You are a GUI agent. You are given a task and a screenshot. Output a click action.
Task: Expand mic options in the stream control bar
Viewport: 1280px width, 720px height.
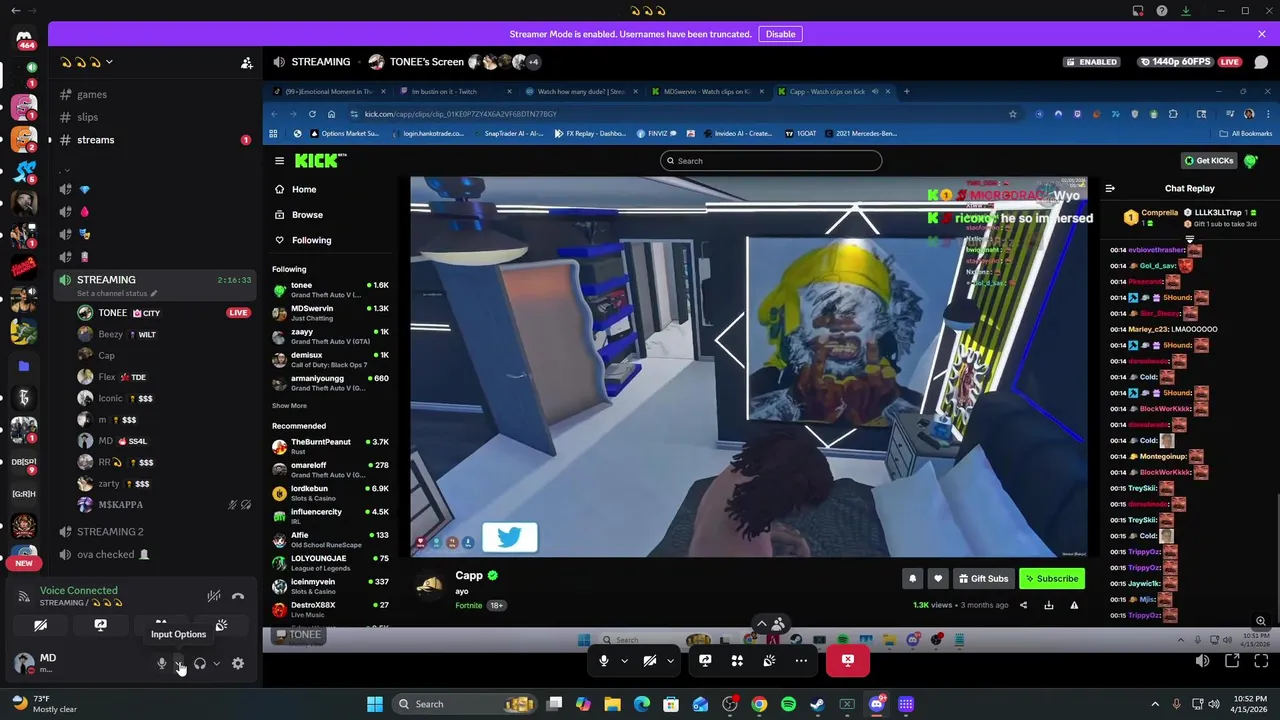tap(624, 661)
